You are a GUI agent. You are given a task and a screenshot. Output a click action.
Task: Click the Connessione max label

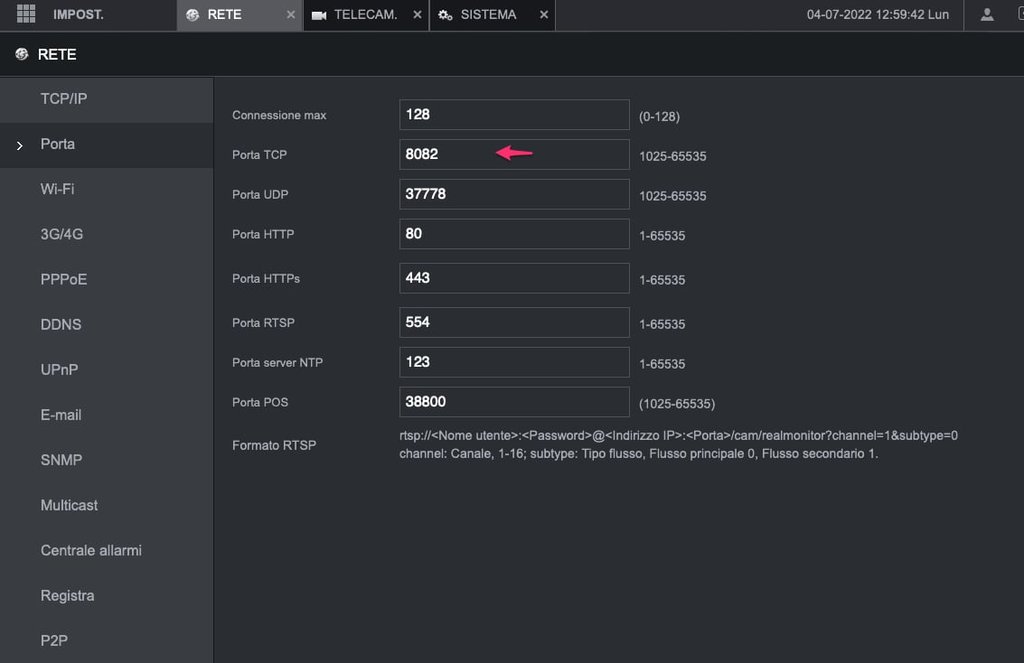pos(279,116)
